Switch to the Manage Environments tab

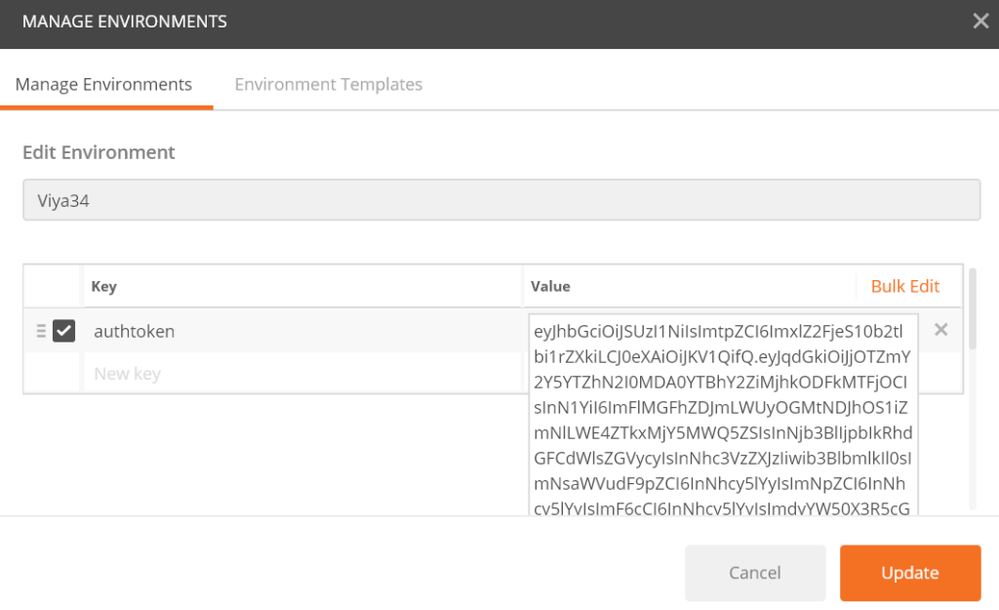103,85
